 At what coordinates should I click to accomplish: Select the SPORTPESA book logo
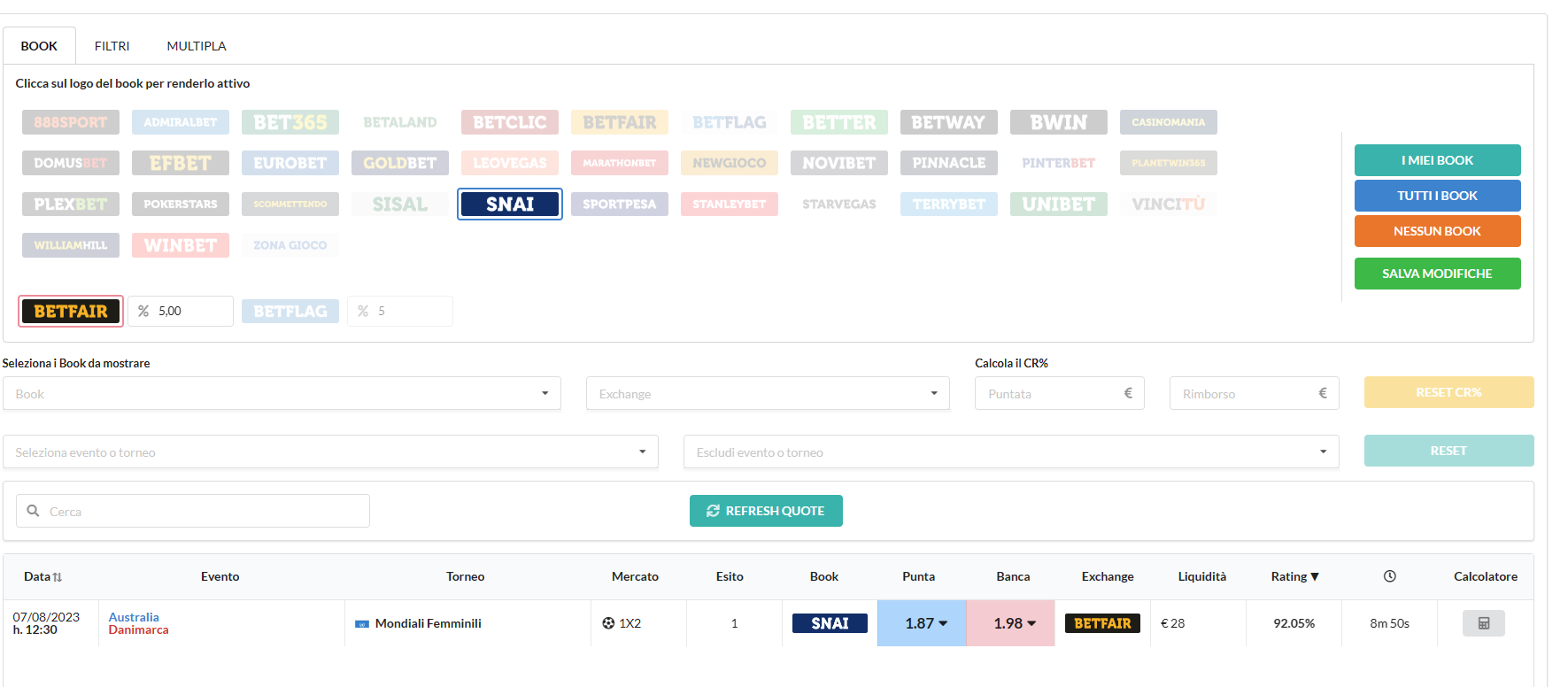[620, 205]
